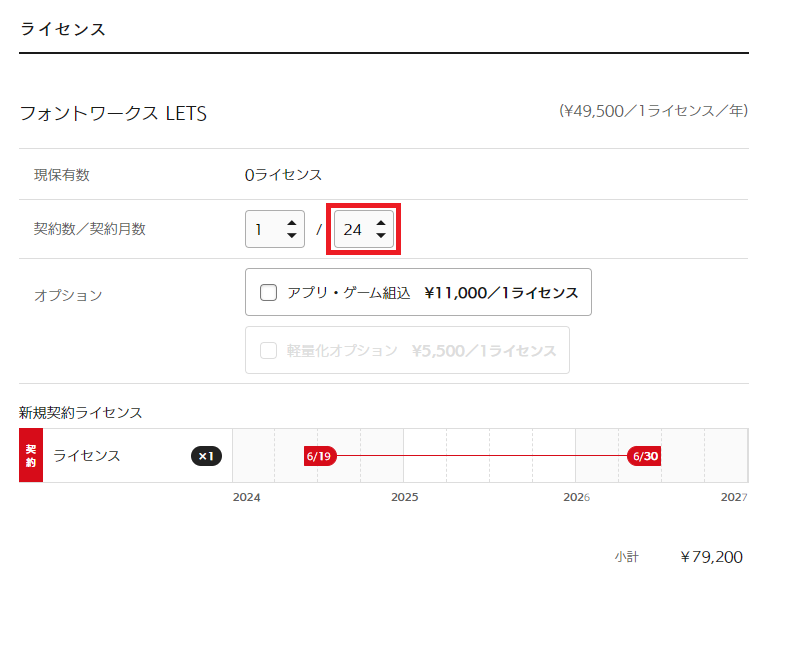
Task: Decrease contract months stepper down arrow
Action: click(381, 235)
